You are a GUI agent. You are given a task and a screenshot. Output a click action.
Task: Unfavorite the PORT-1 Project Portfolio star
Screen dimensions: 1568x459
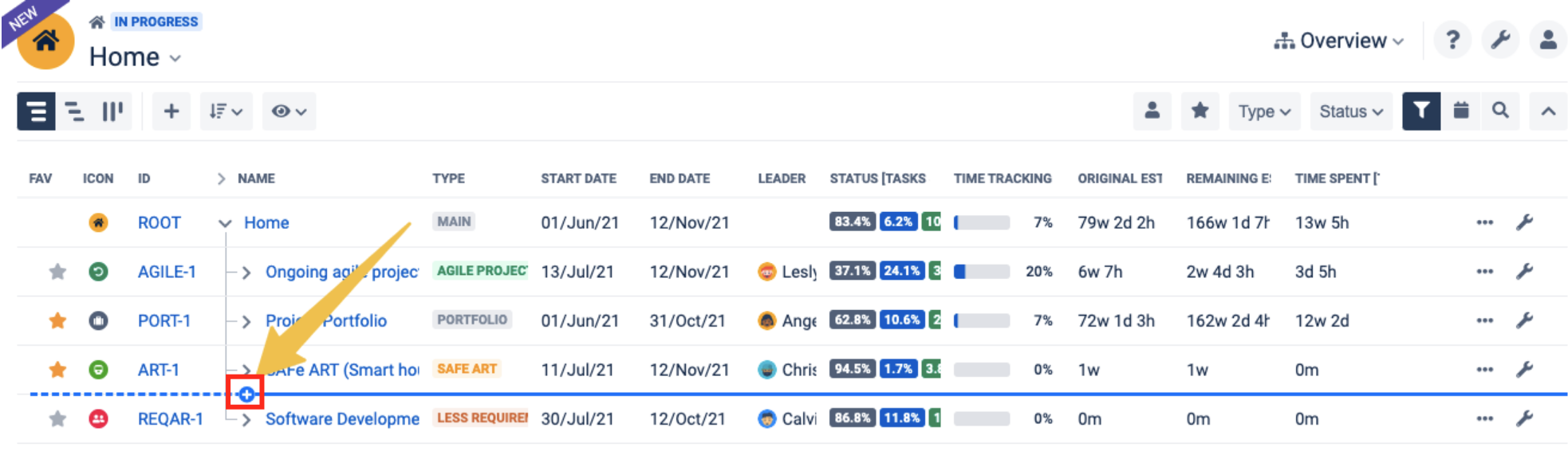click(x=57, y=320)
